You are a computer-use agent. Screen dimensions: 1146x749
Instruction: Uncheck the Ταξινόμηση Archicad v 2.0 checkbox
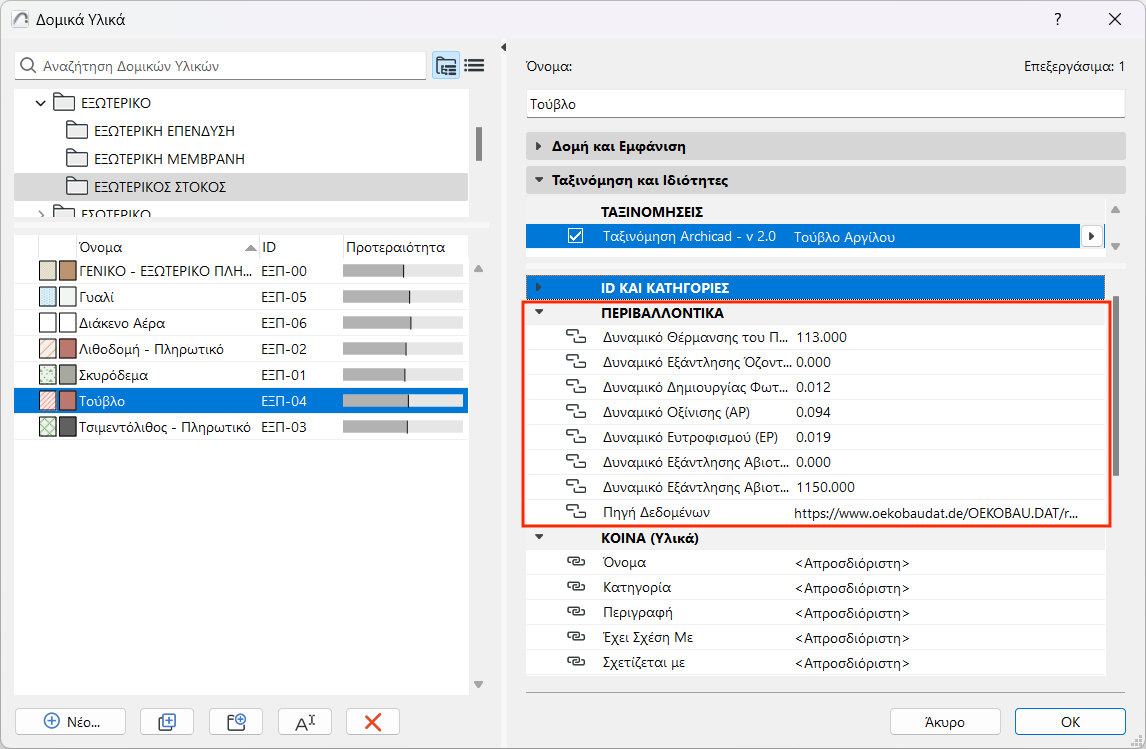tap(575, 237)
